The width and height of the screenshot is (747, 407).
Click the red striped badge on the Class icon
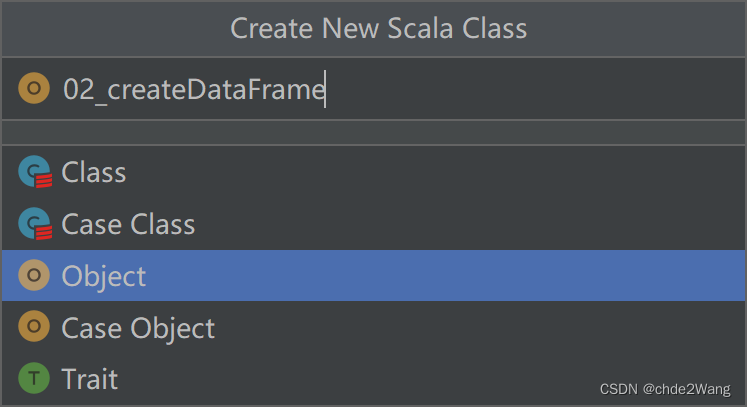point(44,181)
